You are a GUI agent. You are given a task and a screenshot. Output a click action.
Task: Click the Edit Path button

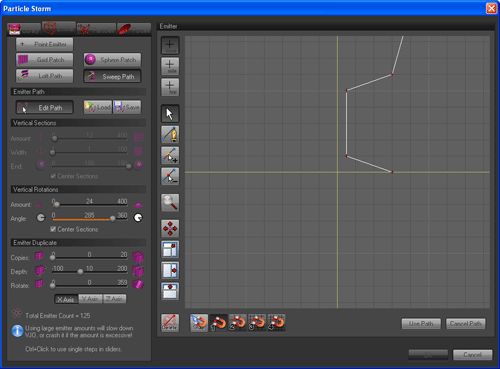(x=45, y=108)
